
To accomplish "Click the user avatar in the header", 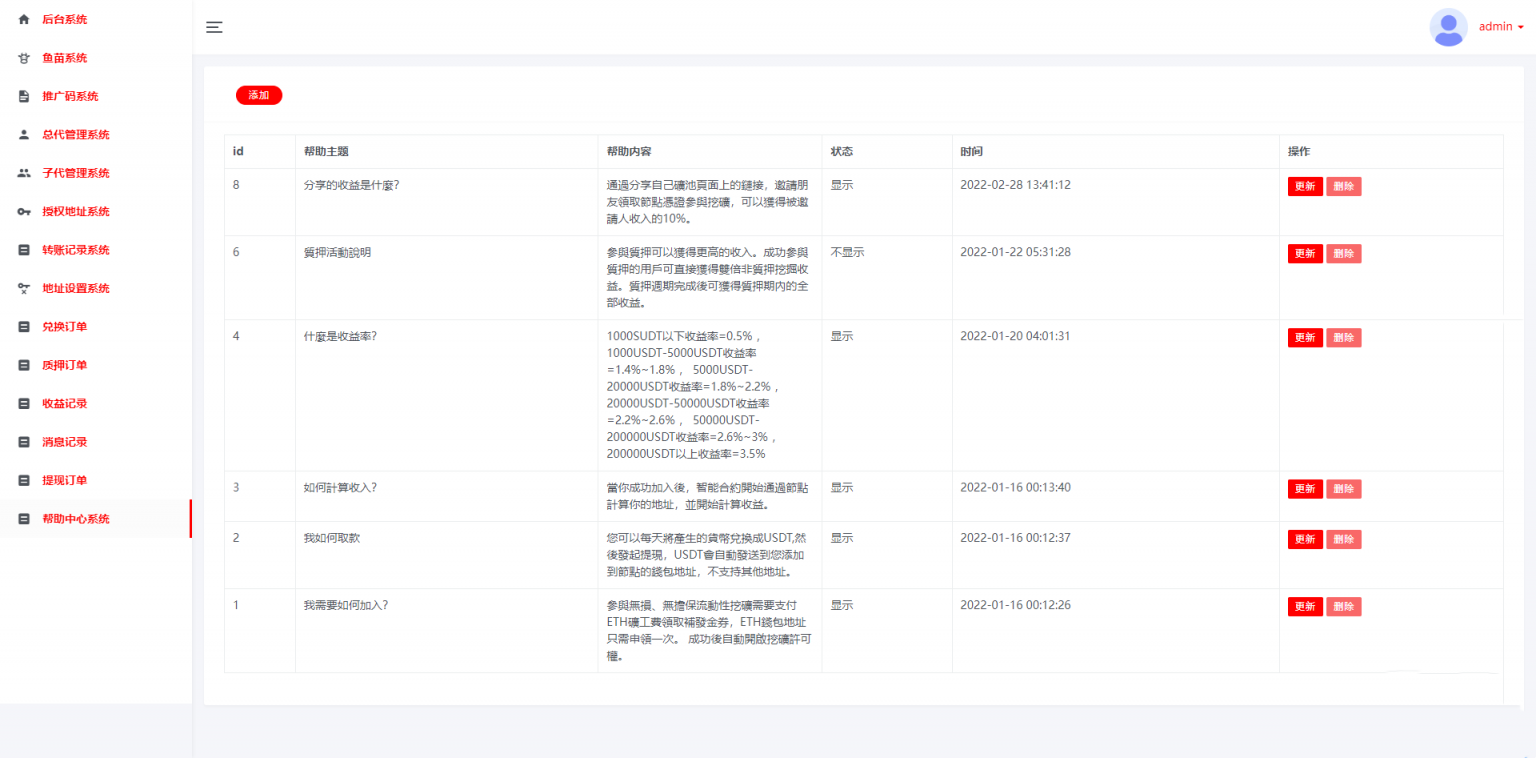I will click(1448, 27).
